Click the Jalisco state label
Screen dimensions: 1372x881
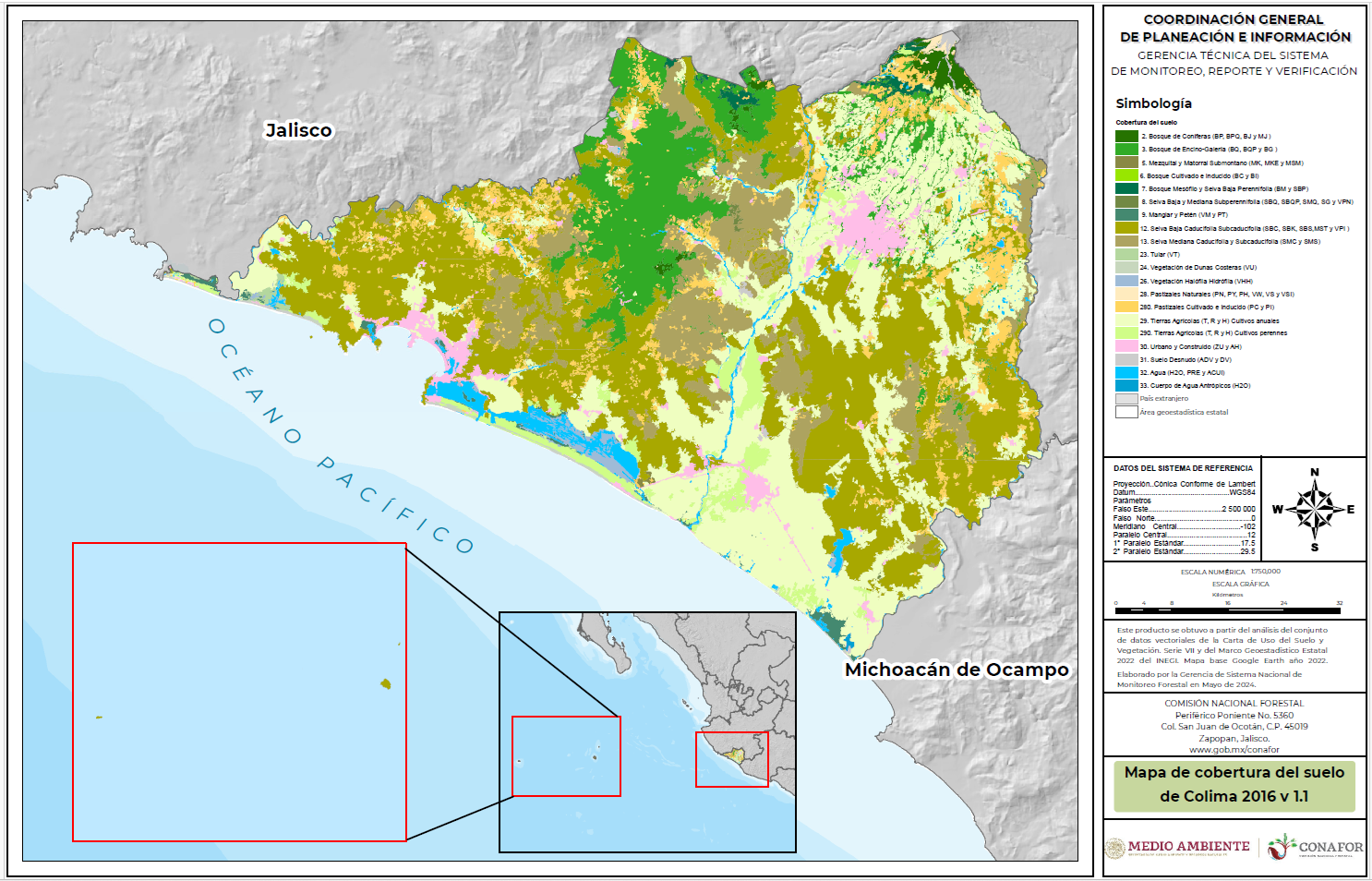coord(298,130)
